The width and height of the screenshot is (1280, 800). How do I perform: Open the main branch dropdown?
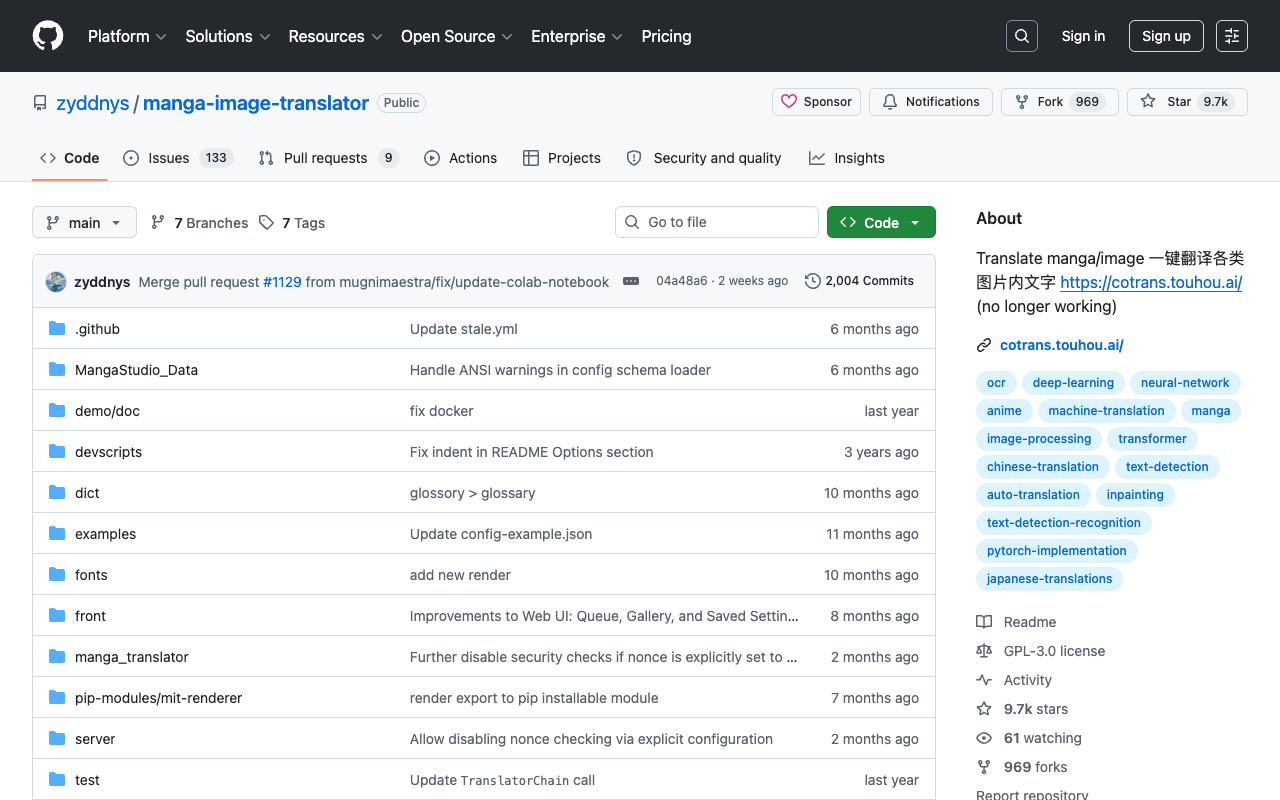(x=84, y=222)
